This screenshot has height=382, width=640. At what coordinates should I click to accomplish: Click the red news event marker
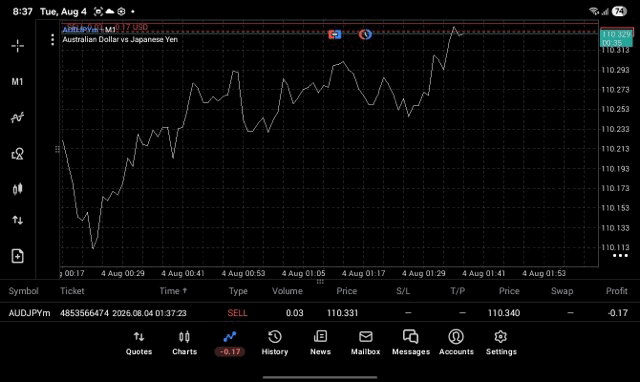tap(334, 35)
